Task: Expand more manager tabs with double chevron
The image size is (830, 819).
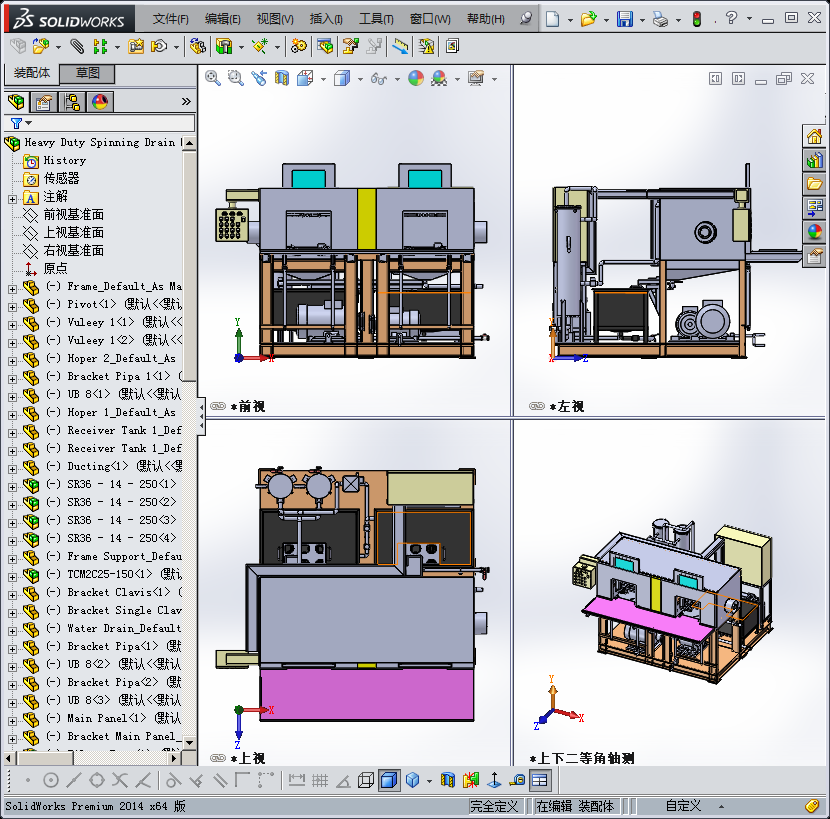Action: pyautogui.click(x=186, y=101)
